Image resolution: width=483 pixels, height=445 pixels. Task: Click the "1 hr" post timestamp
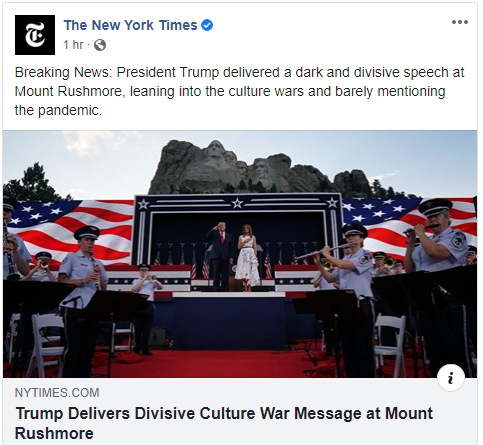pyautogui.click(x=73, y=45)
